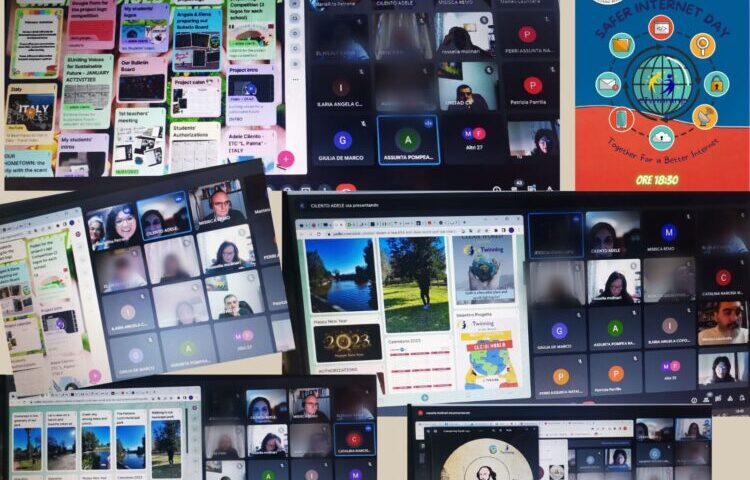Select the highlighted ASSUNTA POMPEA tile in top photo

click(x=408, y=140)
